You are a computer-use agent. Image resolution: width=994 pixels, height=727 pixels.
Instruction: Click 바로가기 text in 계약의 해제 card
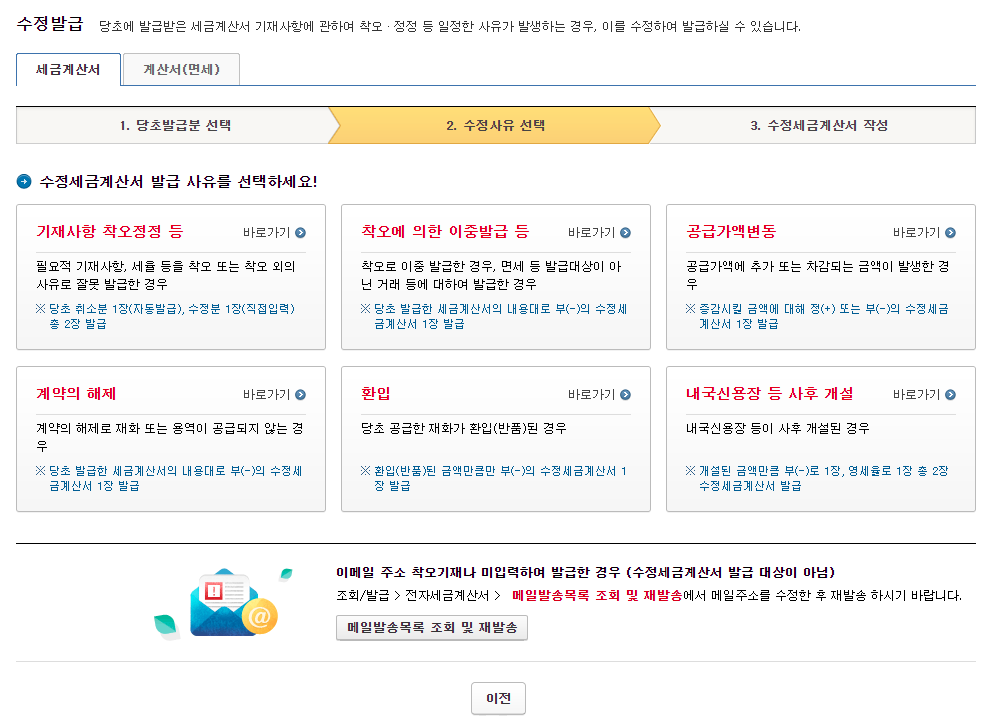click(x=266, y=395)
